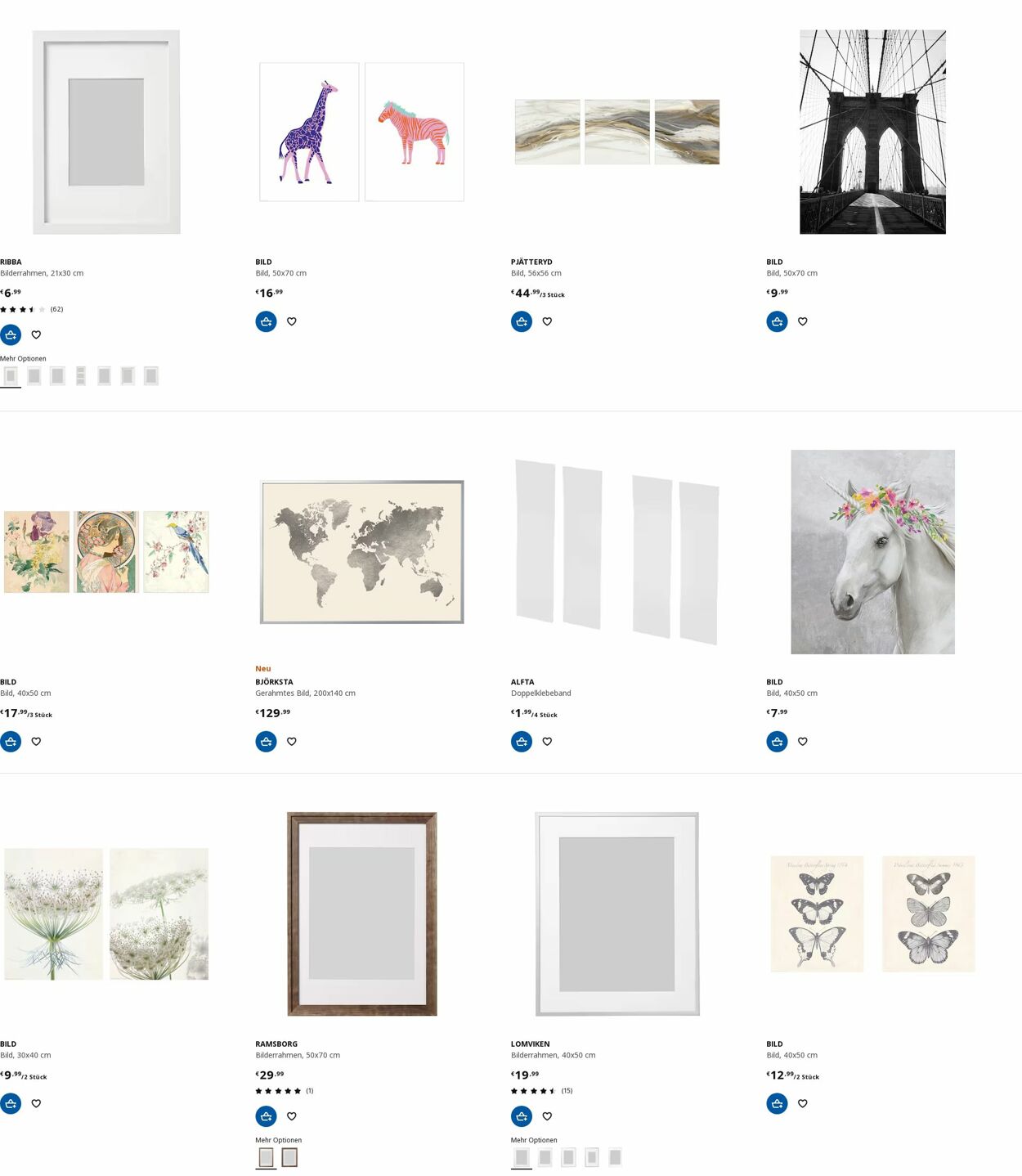This screenshot has height=1176, width=1022.
Task: Add BJÖRKSTA world map to cart
Action: click(x=266, y=742)
